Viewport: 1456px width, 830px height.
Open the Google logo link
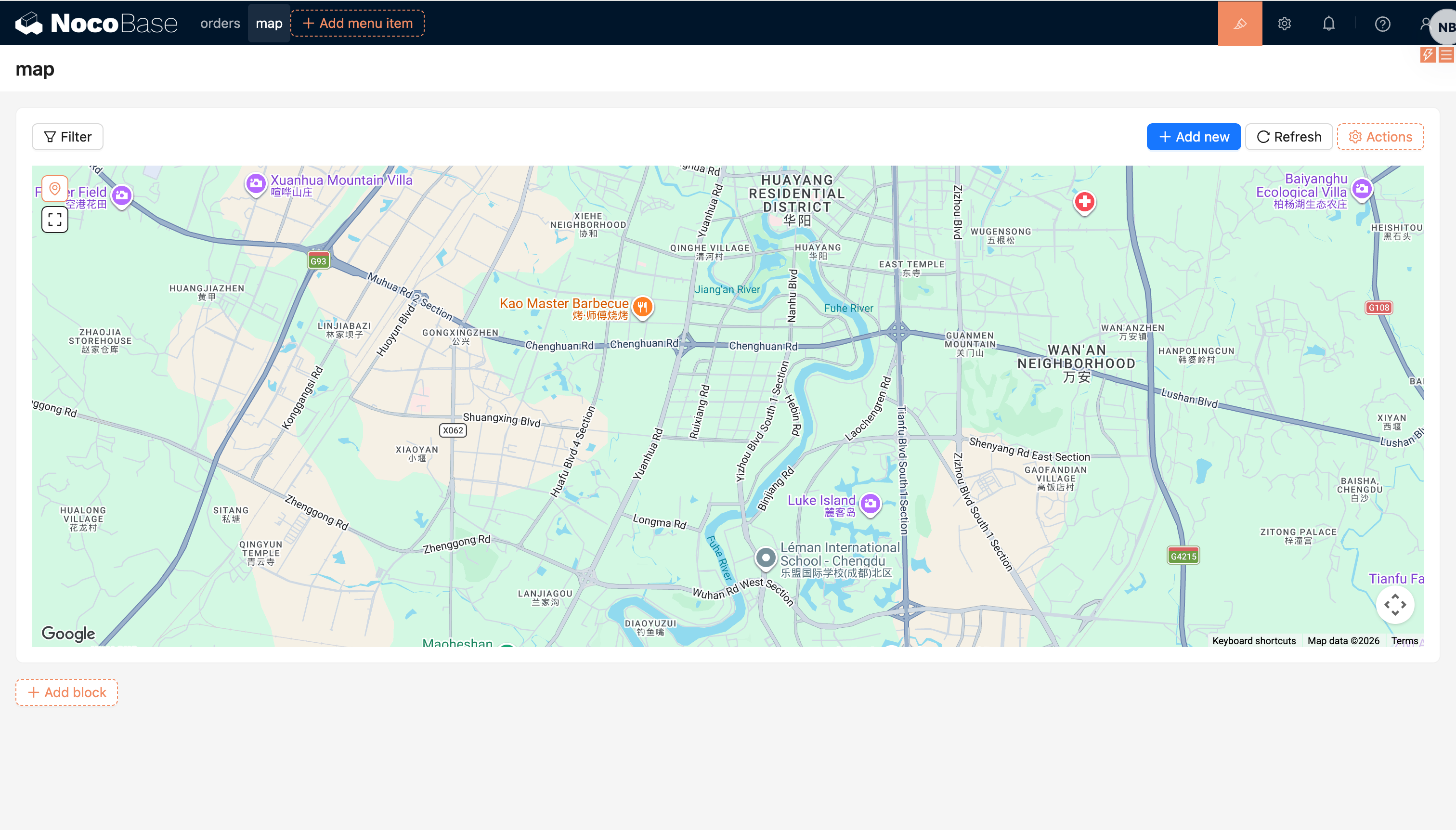click(x=68, y=633)
